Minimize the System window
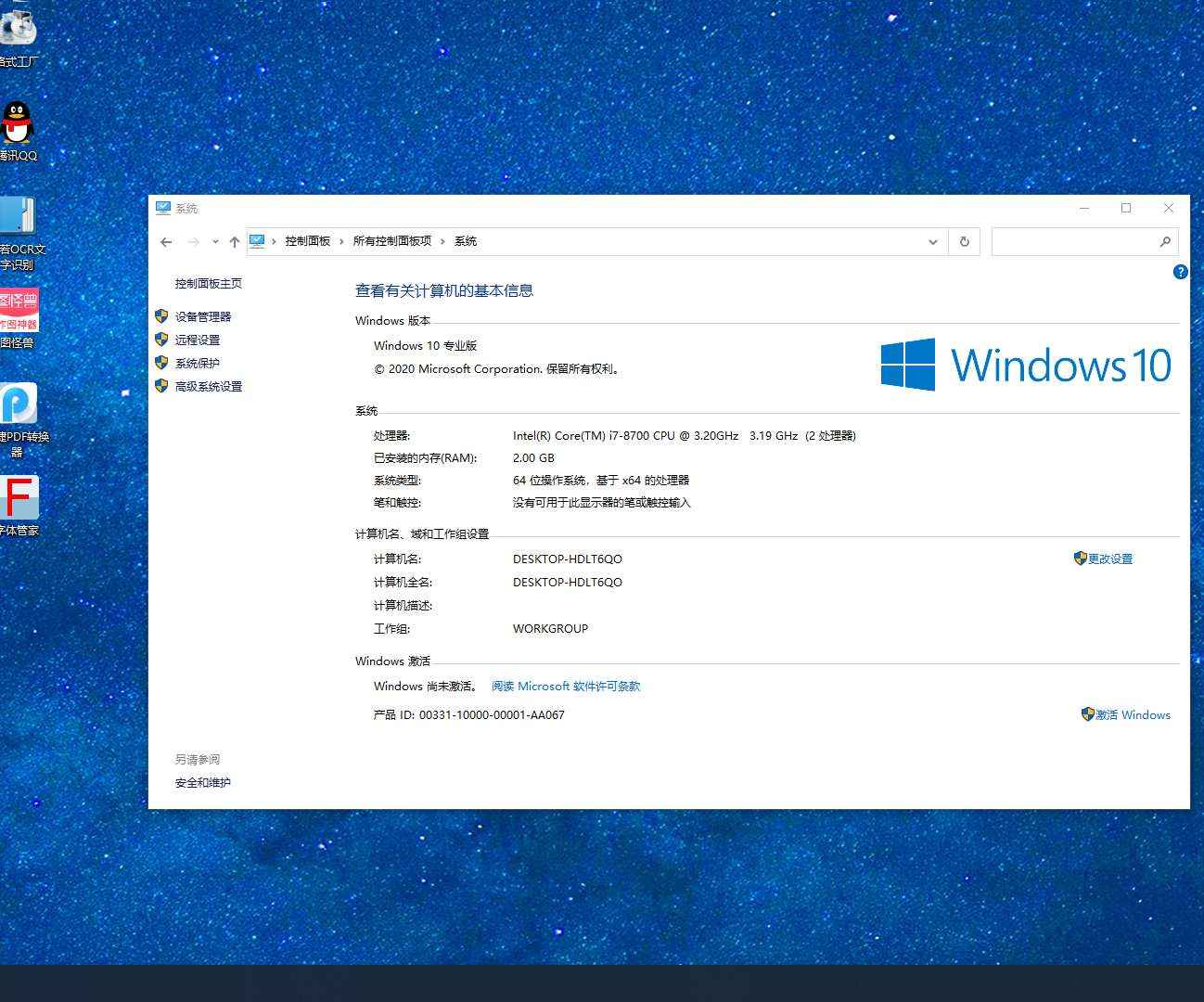 pyautogui.click(x=1084, y=208)
